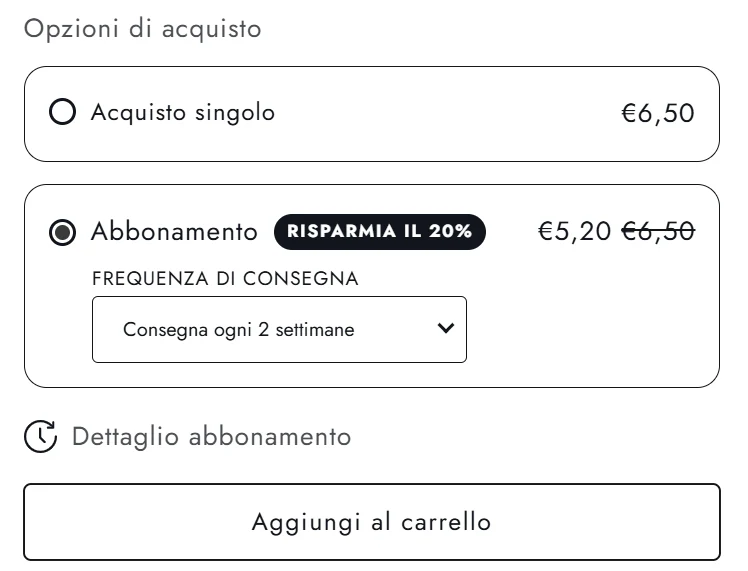Add the product via Aggiungi al carrello

coord(372,522)
